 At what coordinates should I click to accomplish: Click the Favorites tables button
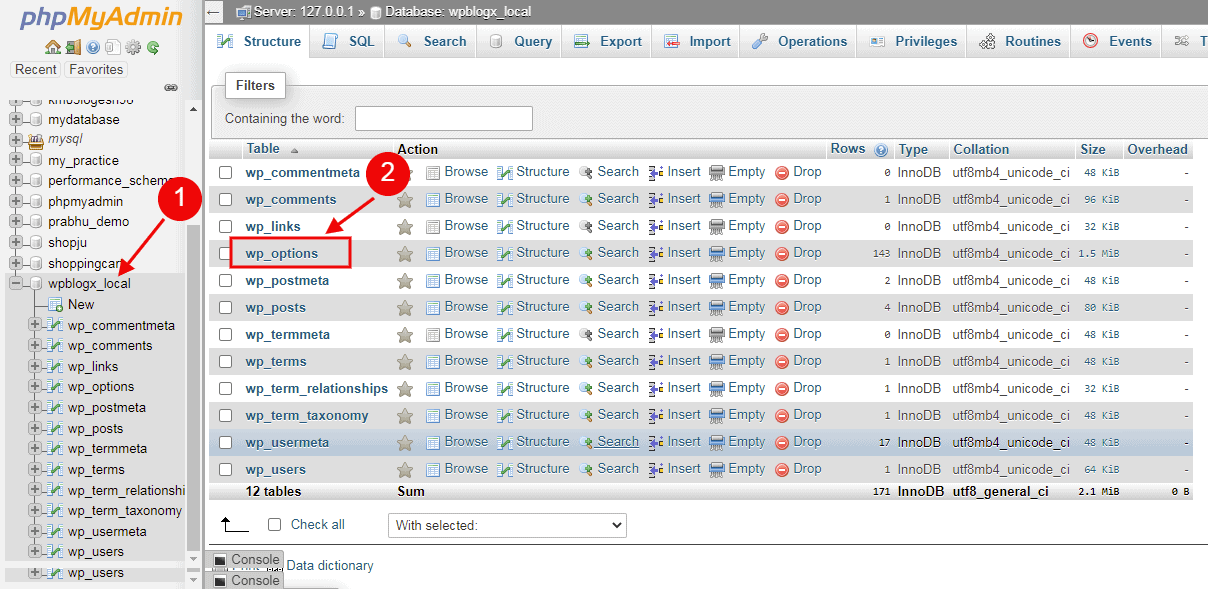96,69
